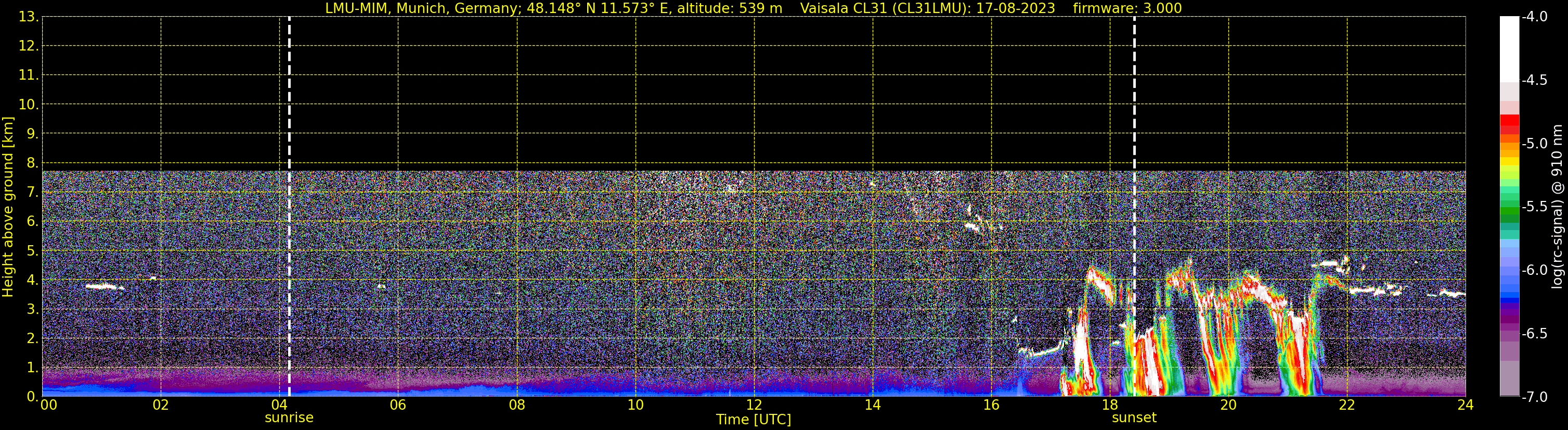
Task: Click the '22' time axis tick label
Action: pos(1347,405)
